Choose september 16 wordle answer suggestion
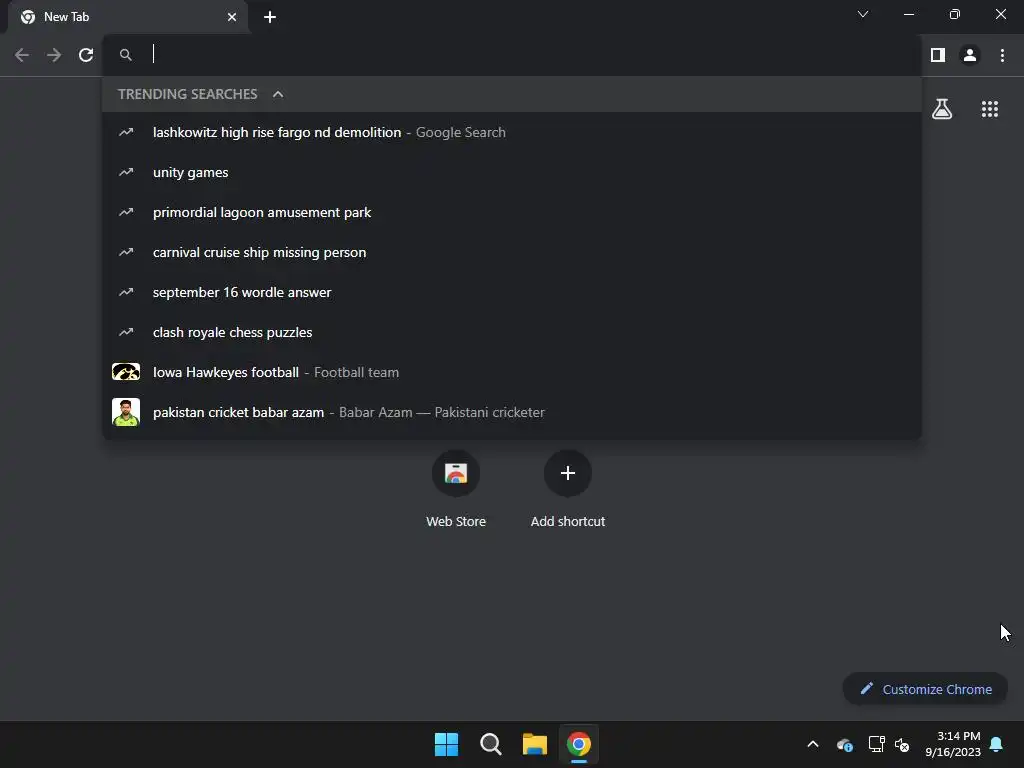This screenshot has width=1024, height=768. tap(512, 292)
